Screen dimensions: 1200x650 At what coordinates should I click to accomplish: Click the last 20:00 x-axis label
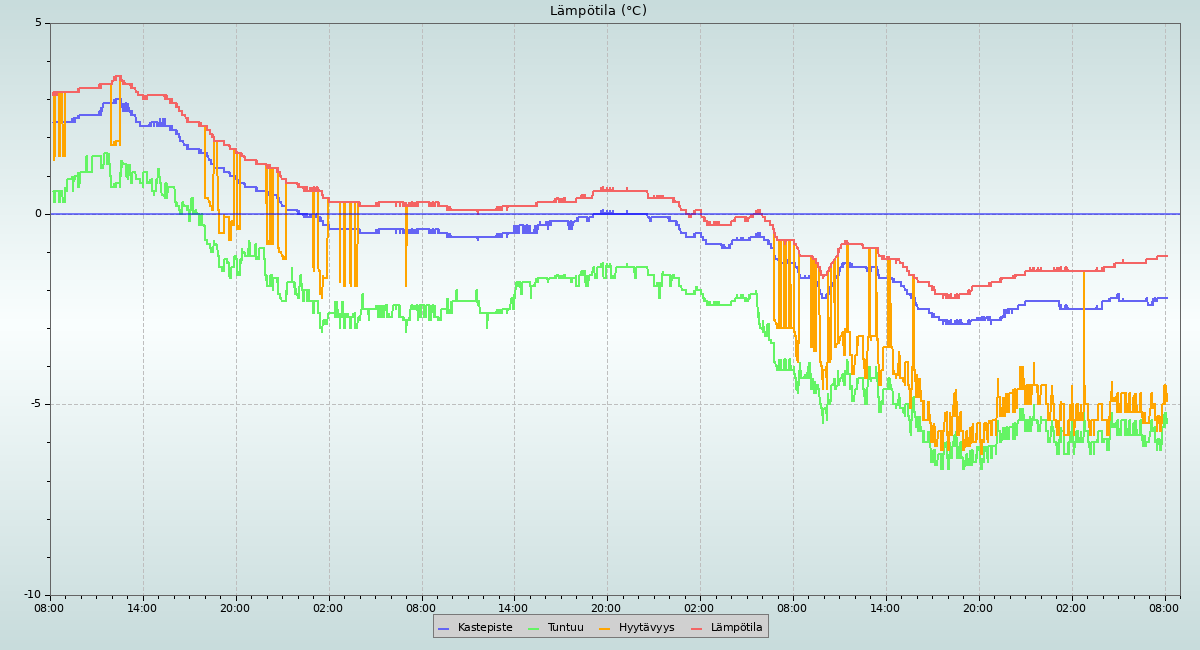pyautogui.click(x=978, y=608)
